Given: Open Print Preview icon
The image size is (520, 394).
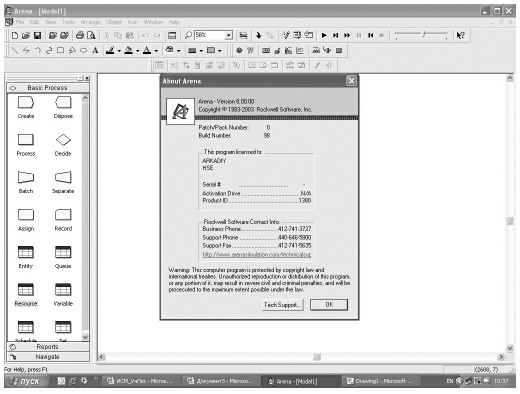Looking at the screenshot, I should click(x=91, y=35).
